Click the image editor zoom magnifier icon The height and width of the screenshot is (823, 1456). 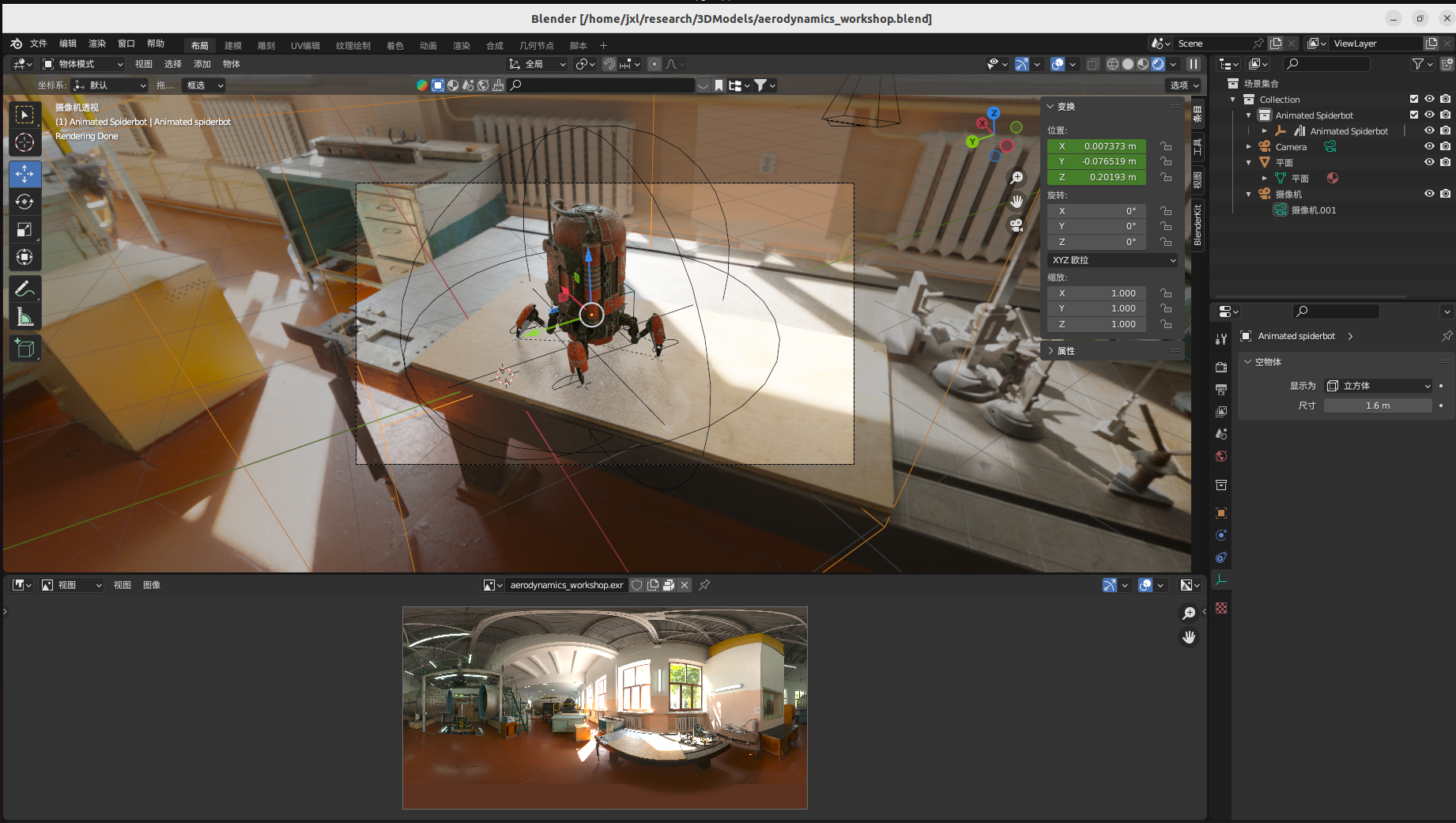(x=1188, y=613)
